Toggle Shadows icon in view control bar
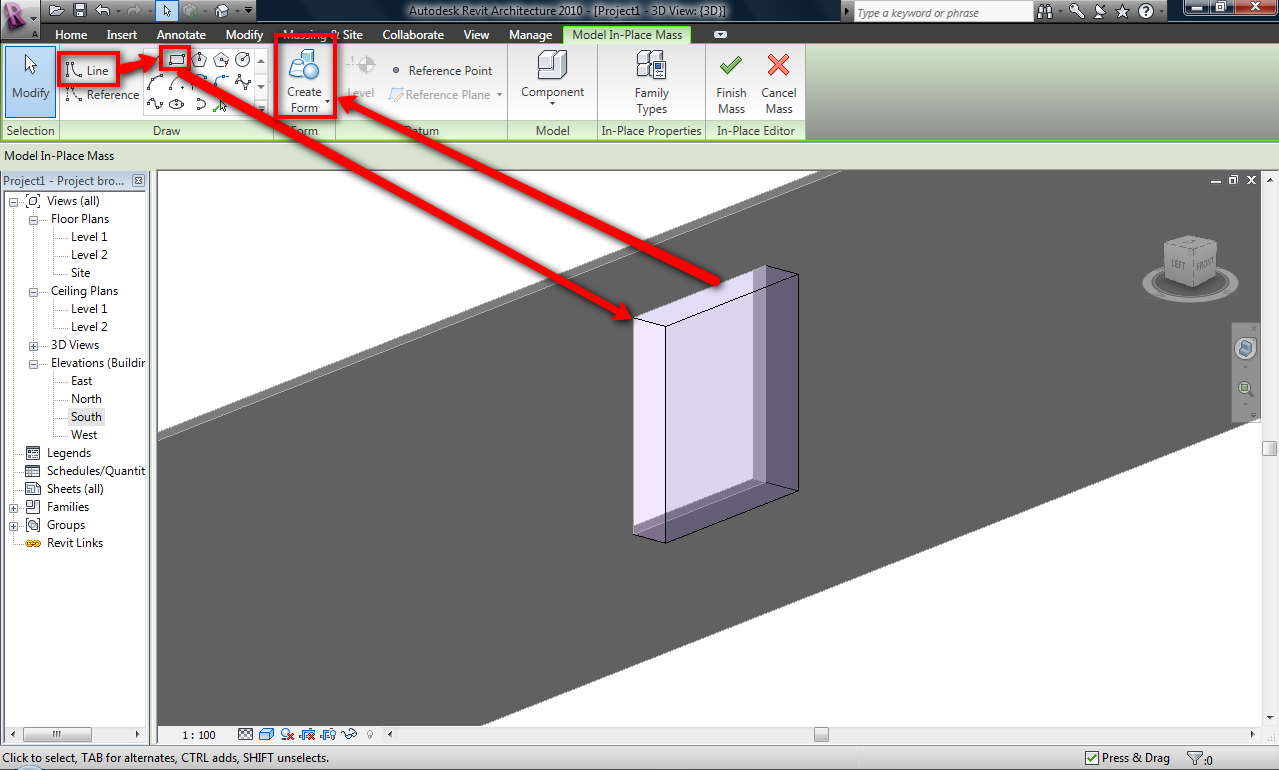 click(288, 734)
